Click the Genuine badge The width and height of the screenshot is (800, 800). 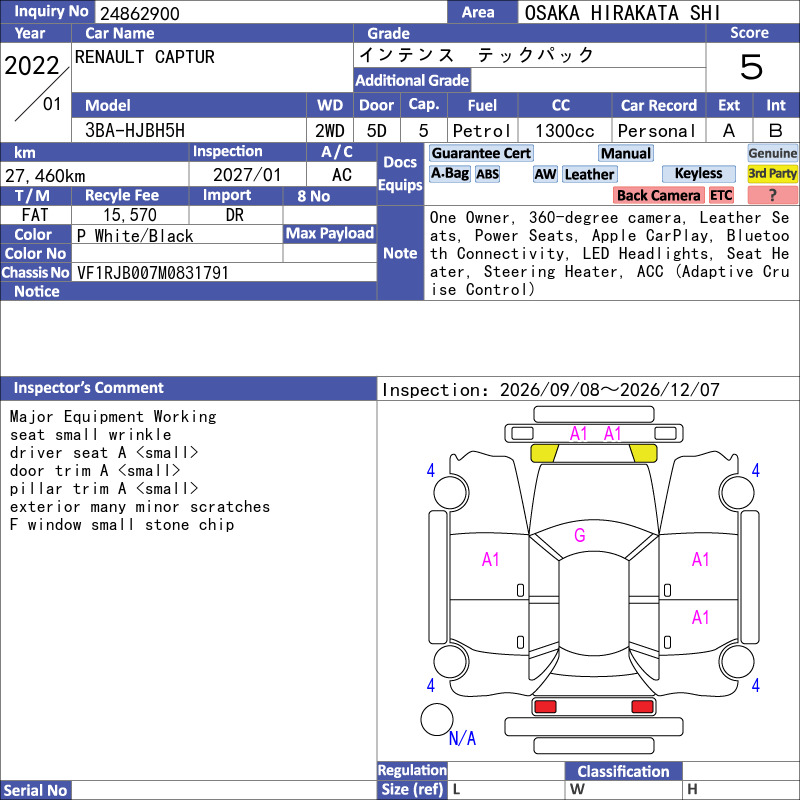[x=772, y=154]
